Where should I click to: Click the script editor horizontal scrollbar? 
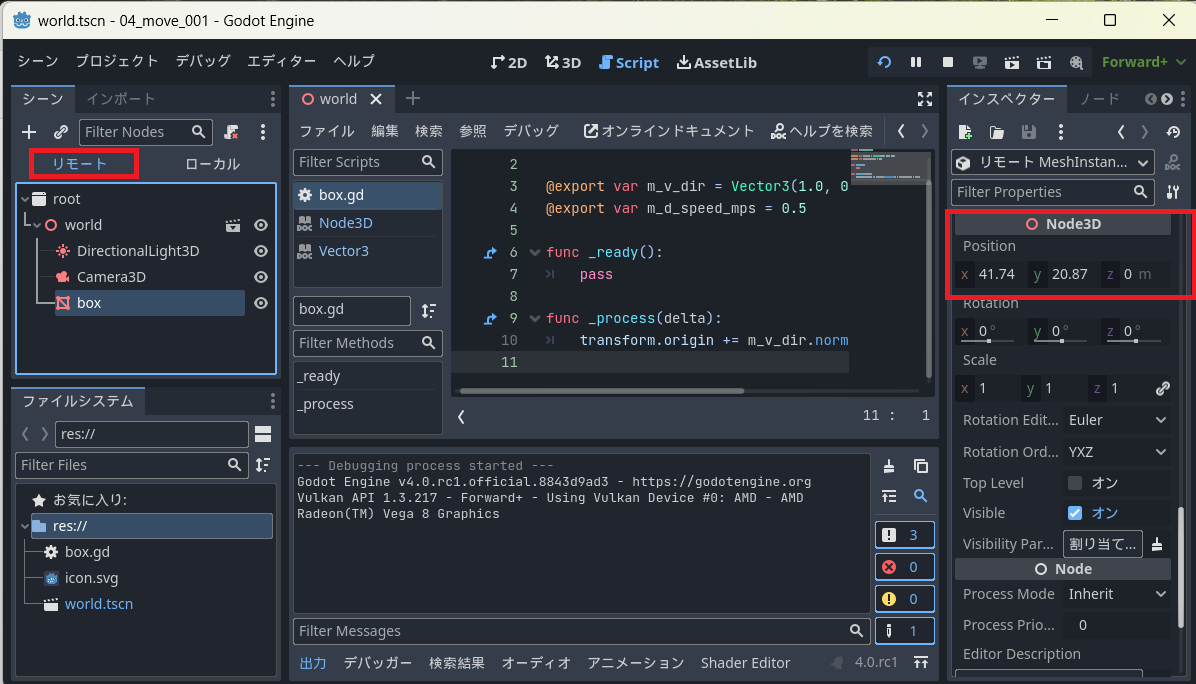pyautogui.click(x=602, y=391)
